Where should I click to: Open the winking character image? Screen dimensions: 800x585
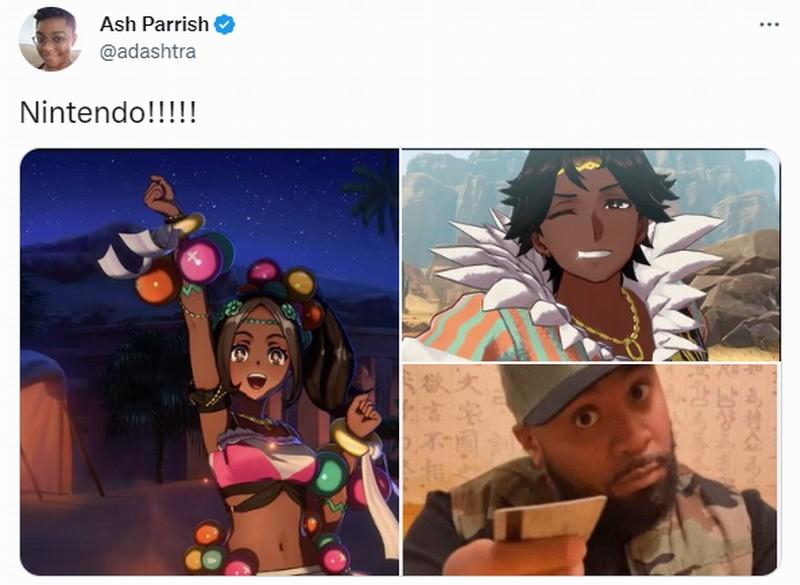(x=591, y=255)
